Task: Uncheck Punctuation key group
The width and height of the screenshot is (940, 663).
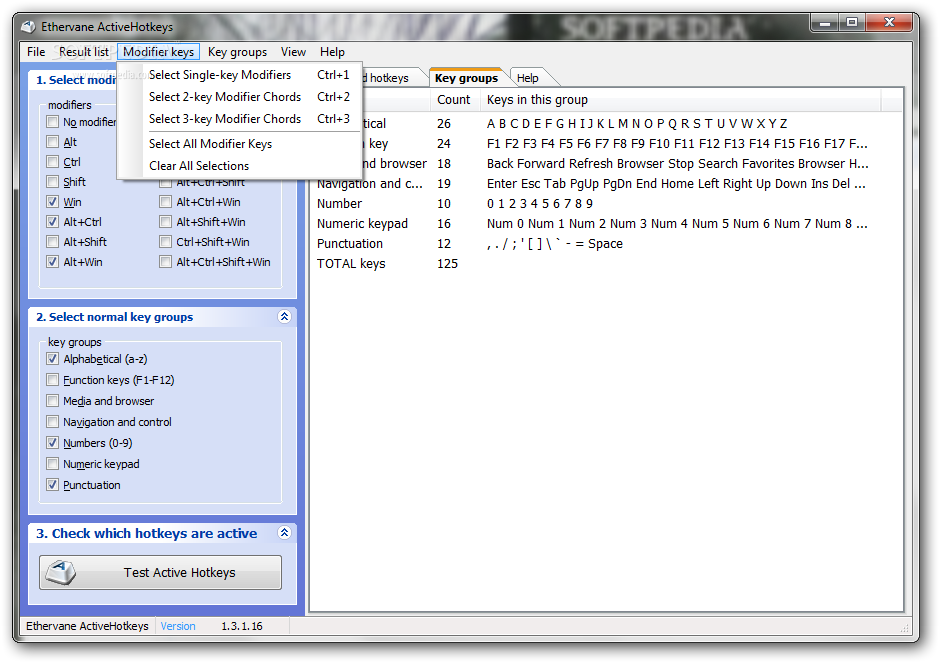Action: [53, 485]
